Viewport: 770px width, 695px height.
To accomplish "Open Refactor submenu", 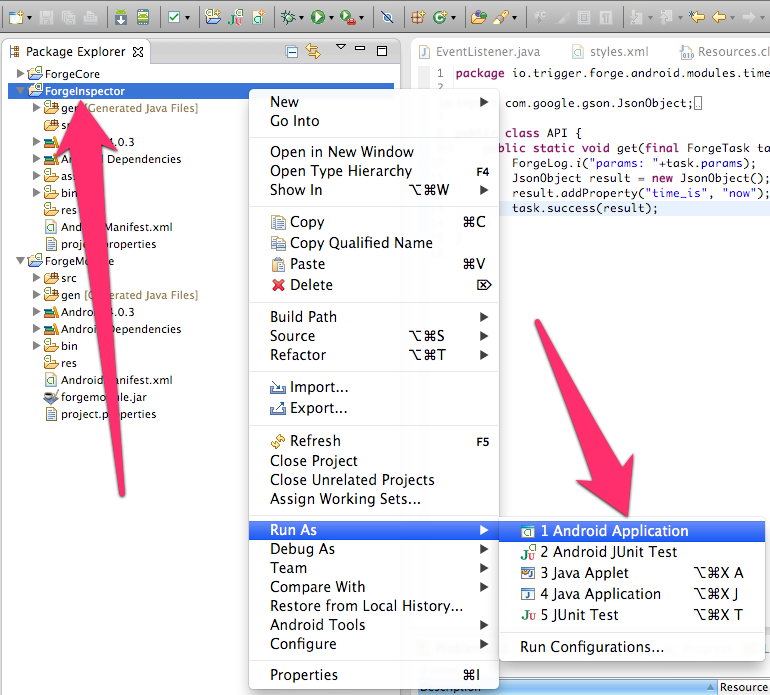I will 374,355.
